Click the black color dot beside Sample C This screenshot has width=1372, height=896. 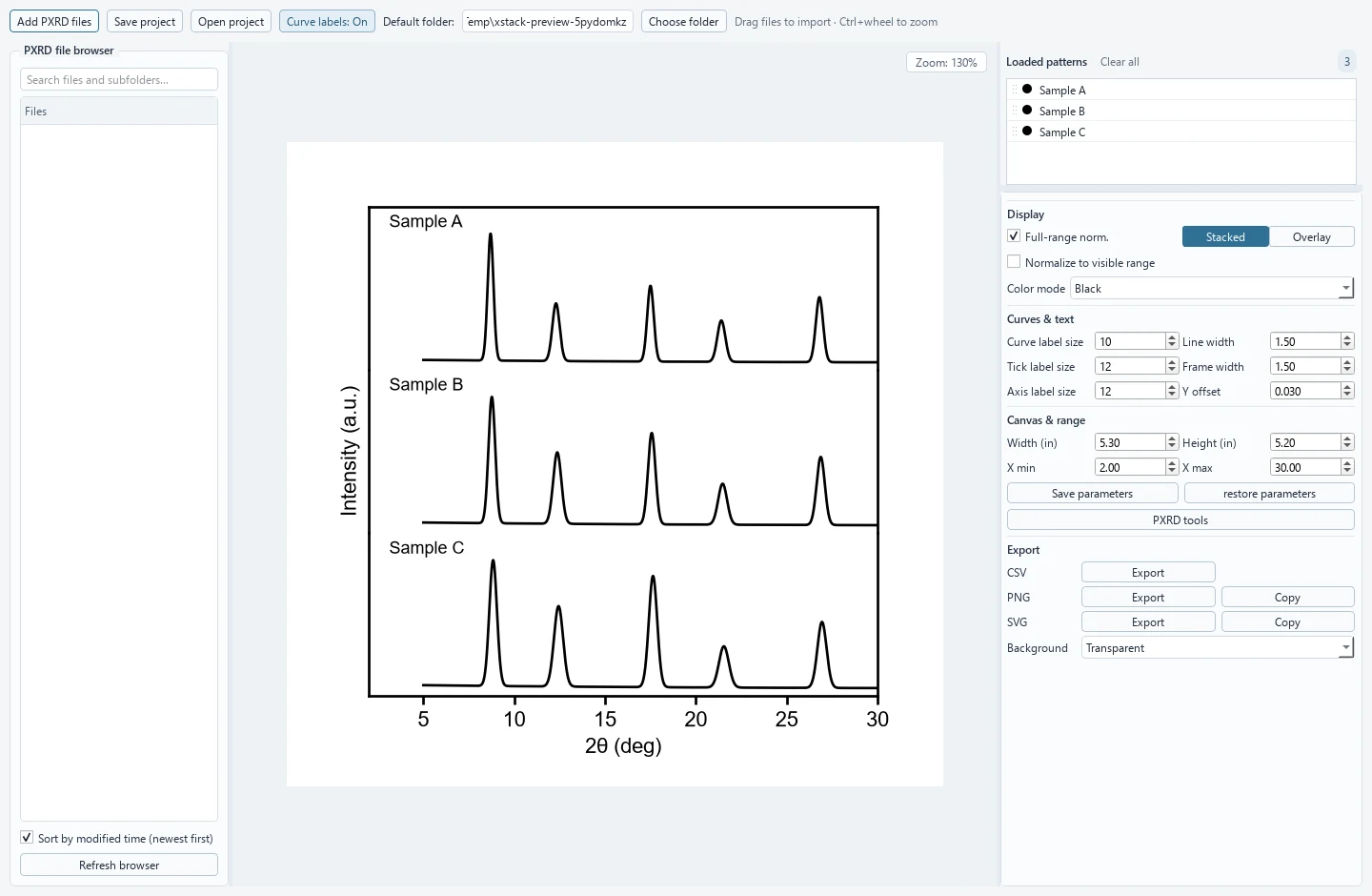pos(1027,131)
